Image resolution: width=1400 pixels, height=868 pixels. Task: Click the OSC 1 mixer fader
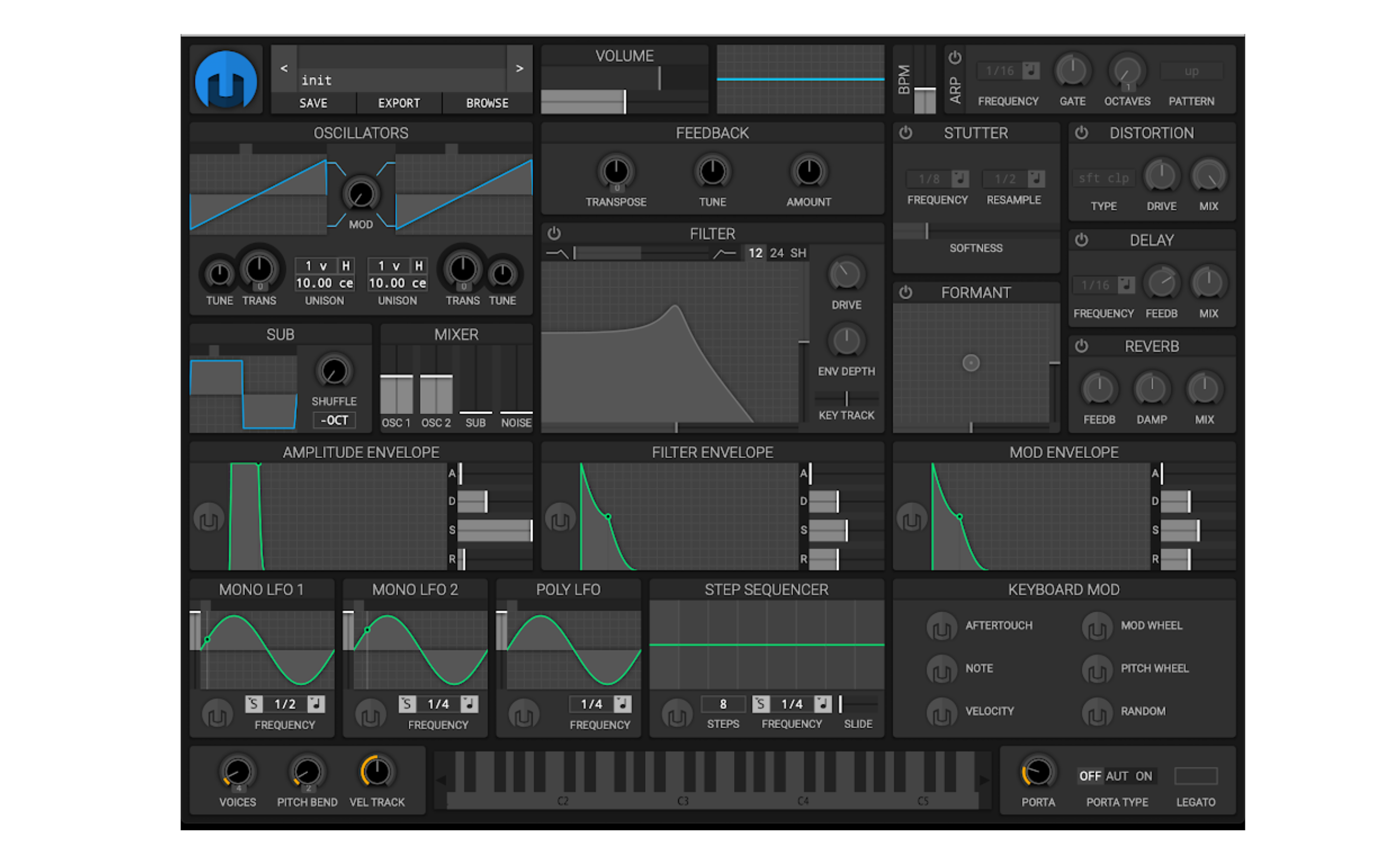[396, 380]
